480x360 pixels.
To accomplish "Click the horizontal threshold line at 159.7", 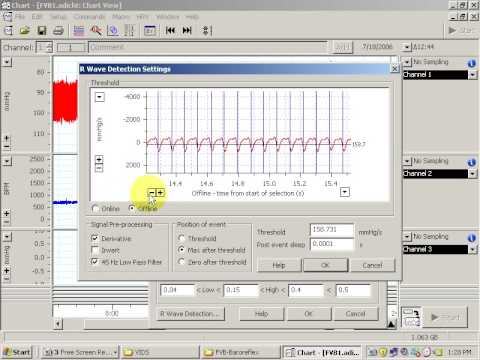I will (x=248, y=144).
